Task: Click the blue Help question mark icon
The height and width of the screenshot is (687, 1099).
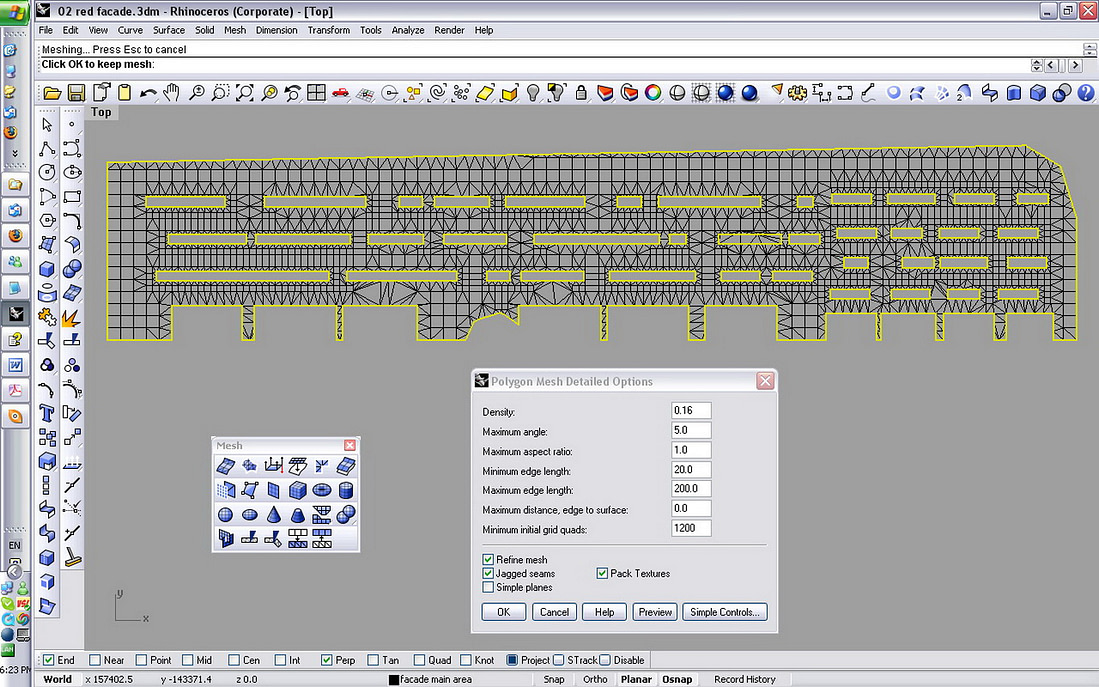Action: click(1085, 93)
